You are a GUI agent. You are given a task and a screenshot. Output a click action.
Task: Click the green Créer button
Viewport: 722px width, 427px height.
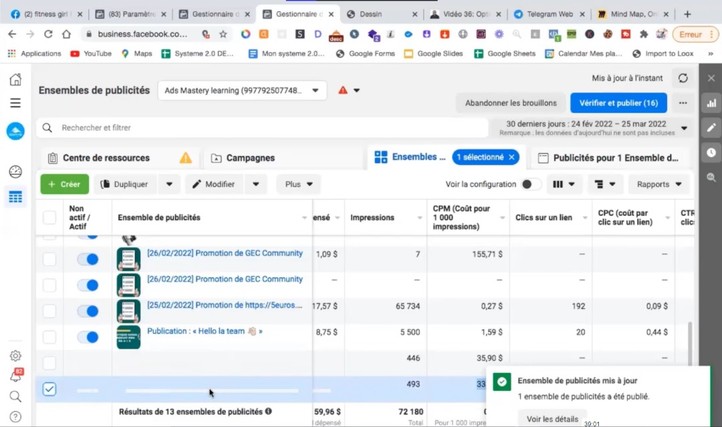click(x=64, y=184)
